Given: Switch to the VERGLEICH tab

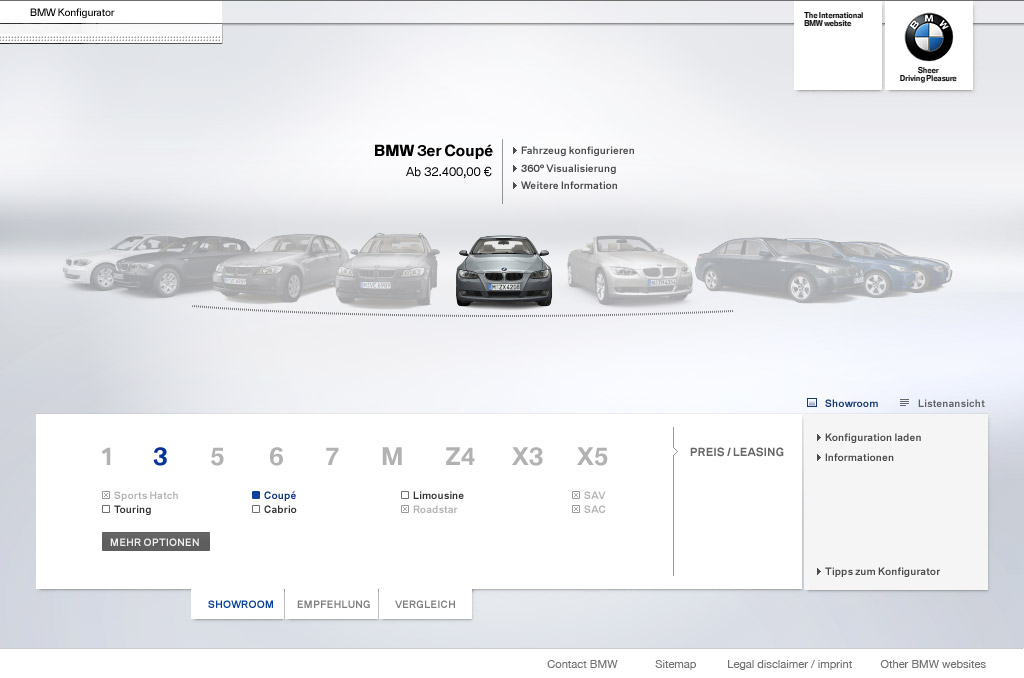Looking at the screenshot, I should point(425,604).
